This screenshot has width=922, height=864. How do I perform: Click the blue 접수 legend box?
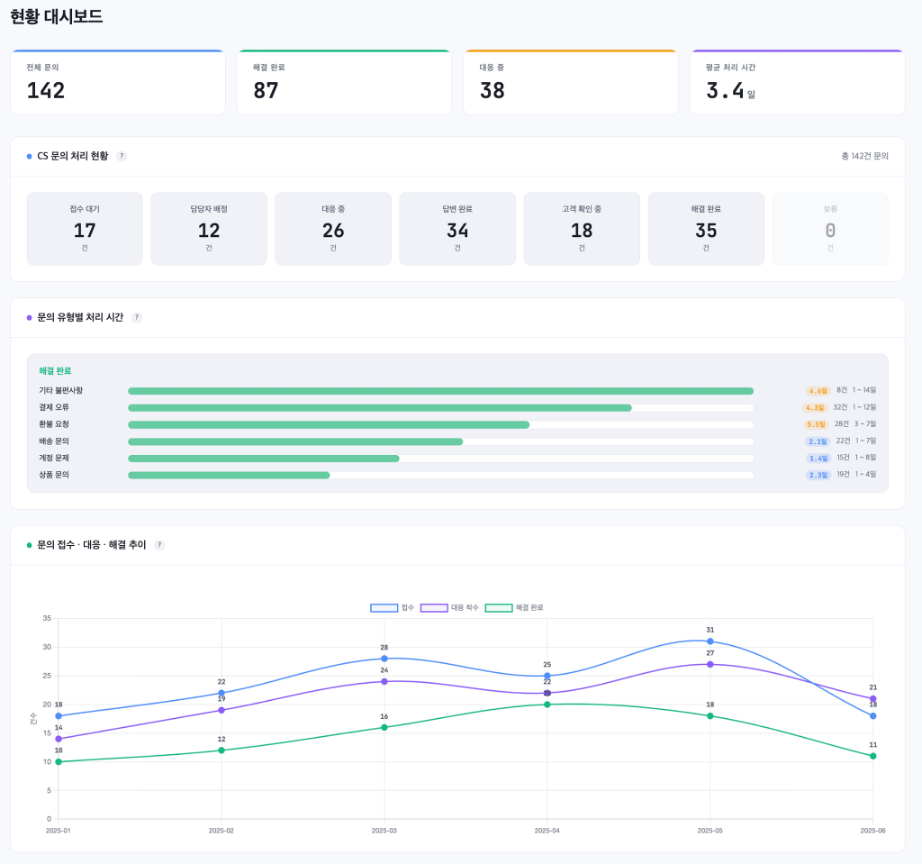coord(384,608)
